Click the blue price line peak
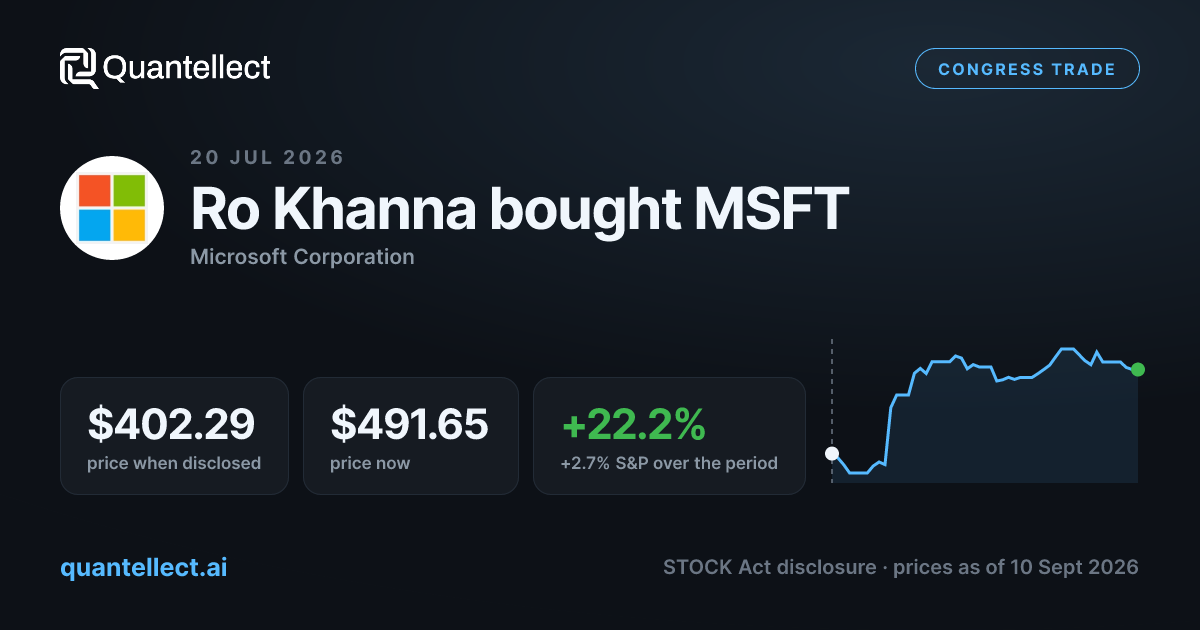This screenshot has height=630, width=1200. pos(1066,349)
